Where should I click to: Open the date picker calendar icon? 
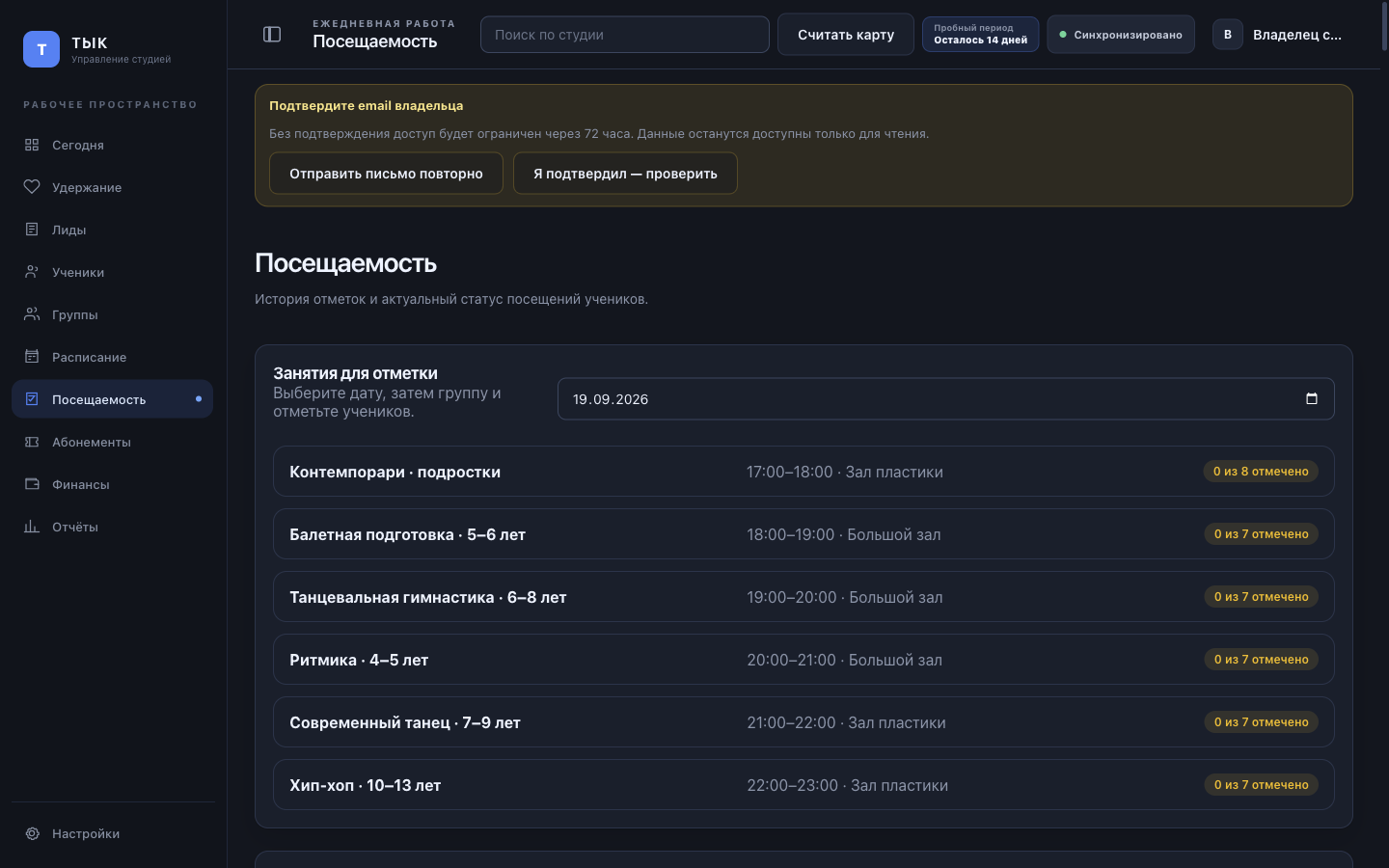coord(1311,398)
